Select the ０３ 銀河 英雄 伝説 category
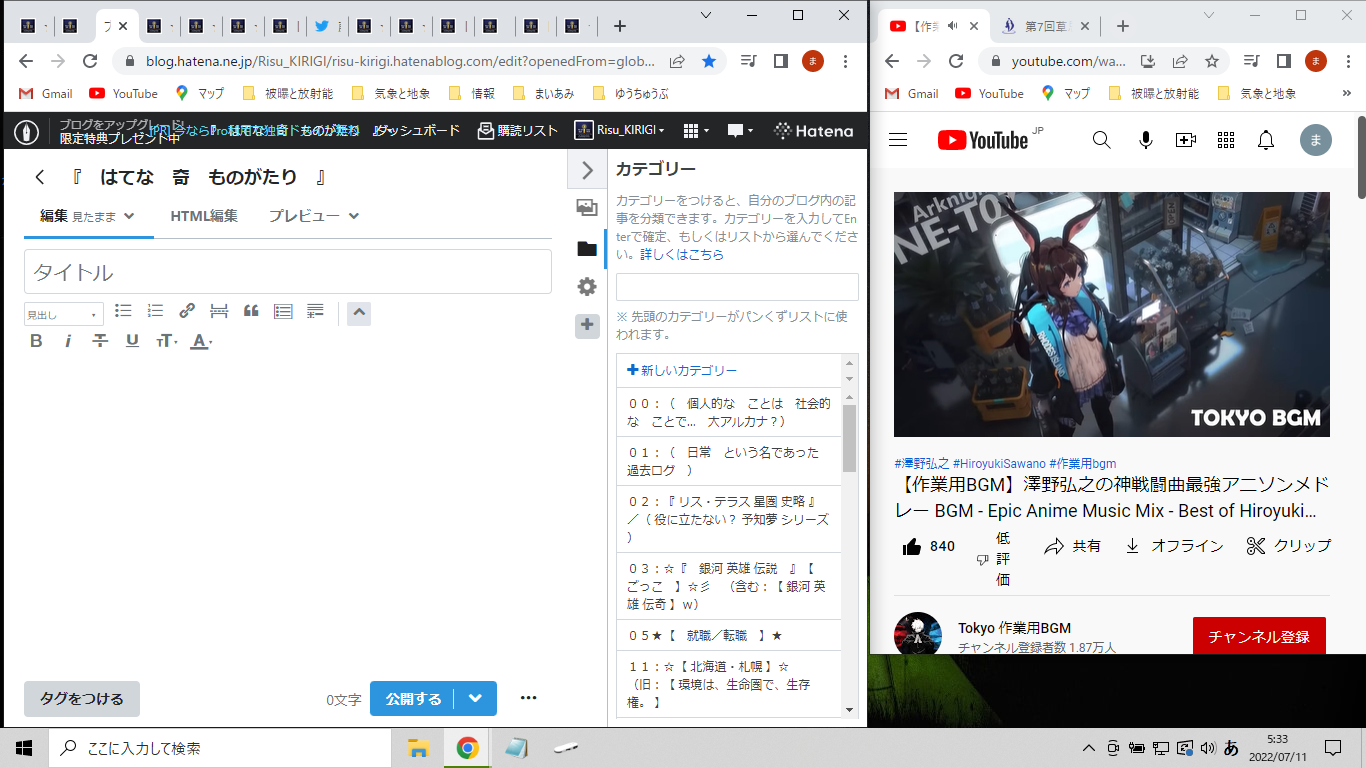This screenshot has width=1366, height=768. (x=729, y=586)
